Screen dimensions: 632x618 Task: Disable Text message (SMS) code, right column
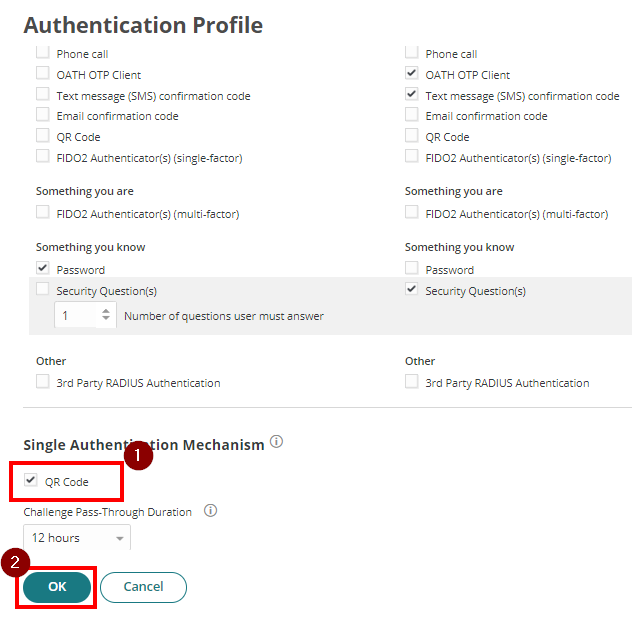click(x=412, y=94)
